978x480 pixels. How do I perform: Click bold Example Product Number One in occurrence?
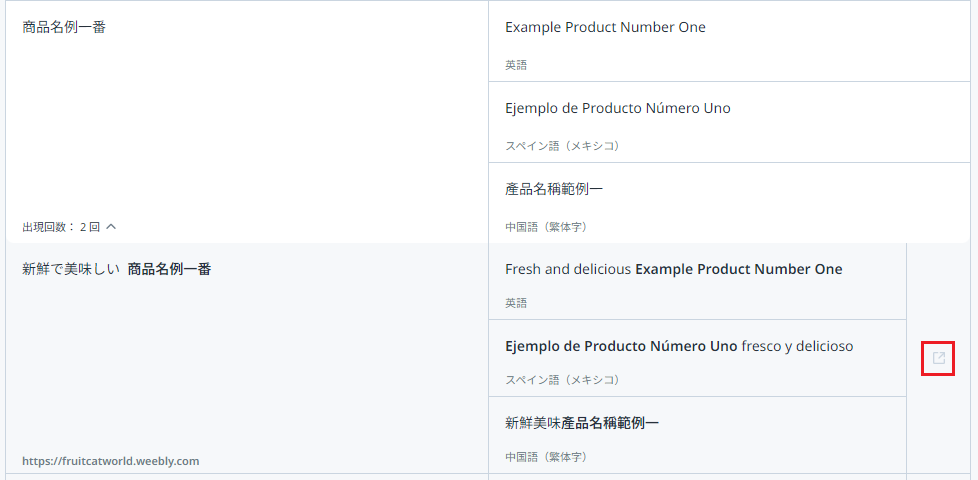coord(738,269)
